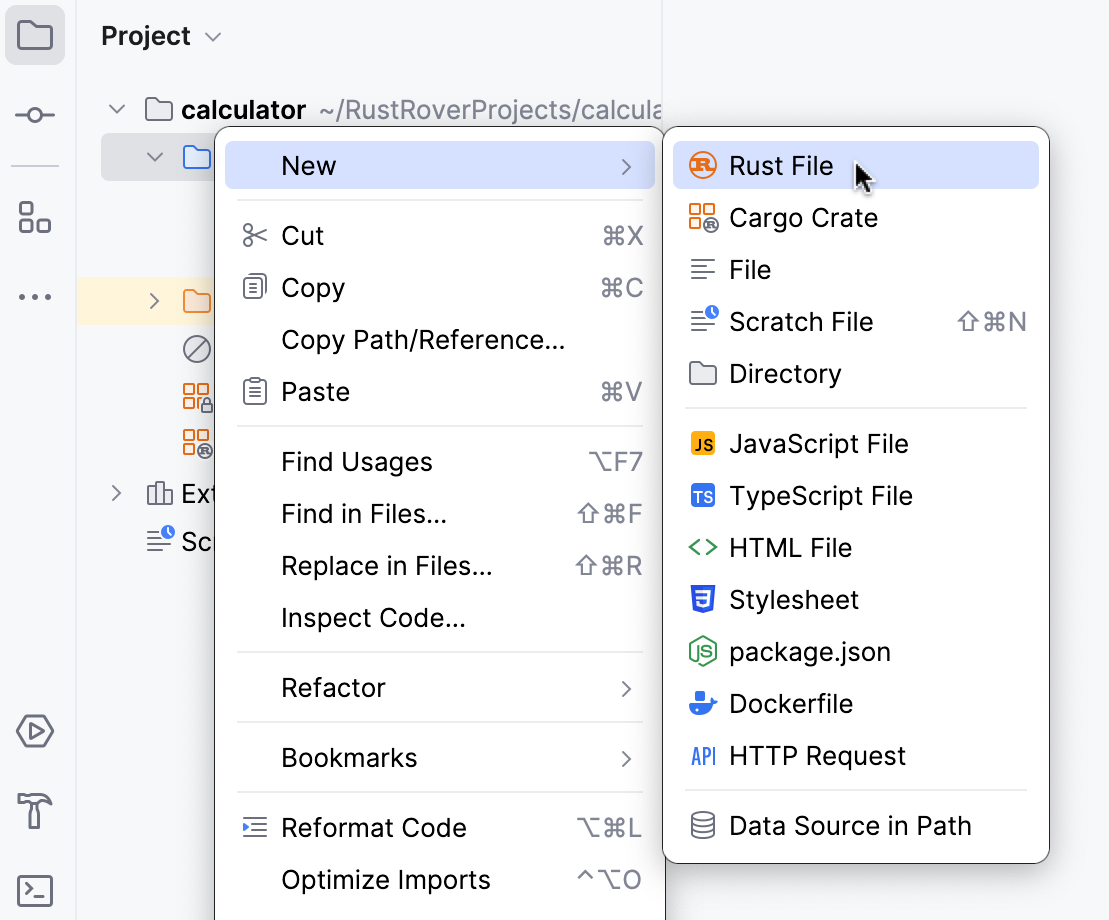Select the Cargo.toml file icon in tree
This screenshot has width=1109, height=920.
click(x=197, y=443)
